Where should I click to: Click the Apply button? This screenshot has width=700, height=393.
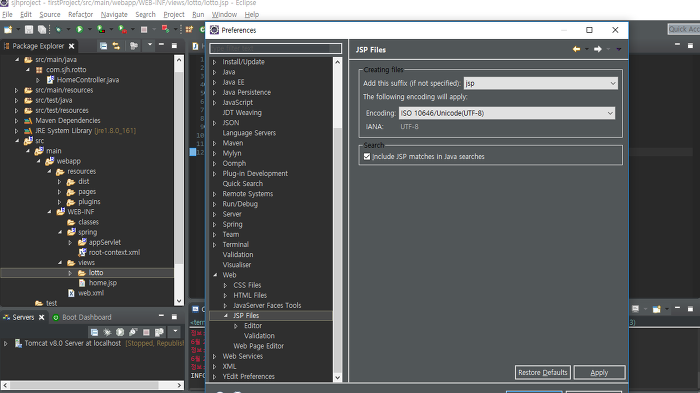click(599, 372)
